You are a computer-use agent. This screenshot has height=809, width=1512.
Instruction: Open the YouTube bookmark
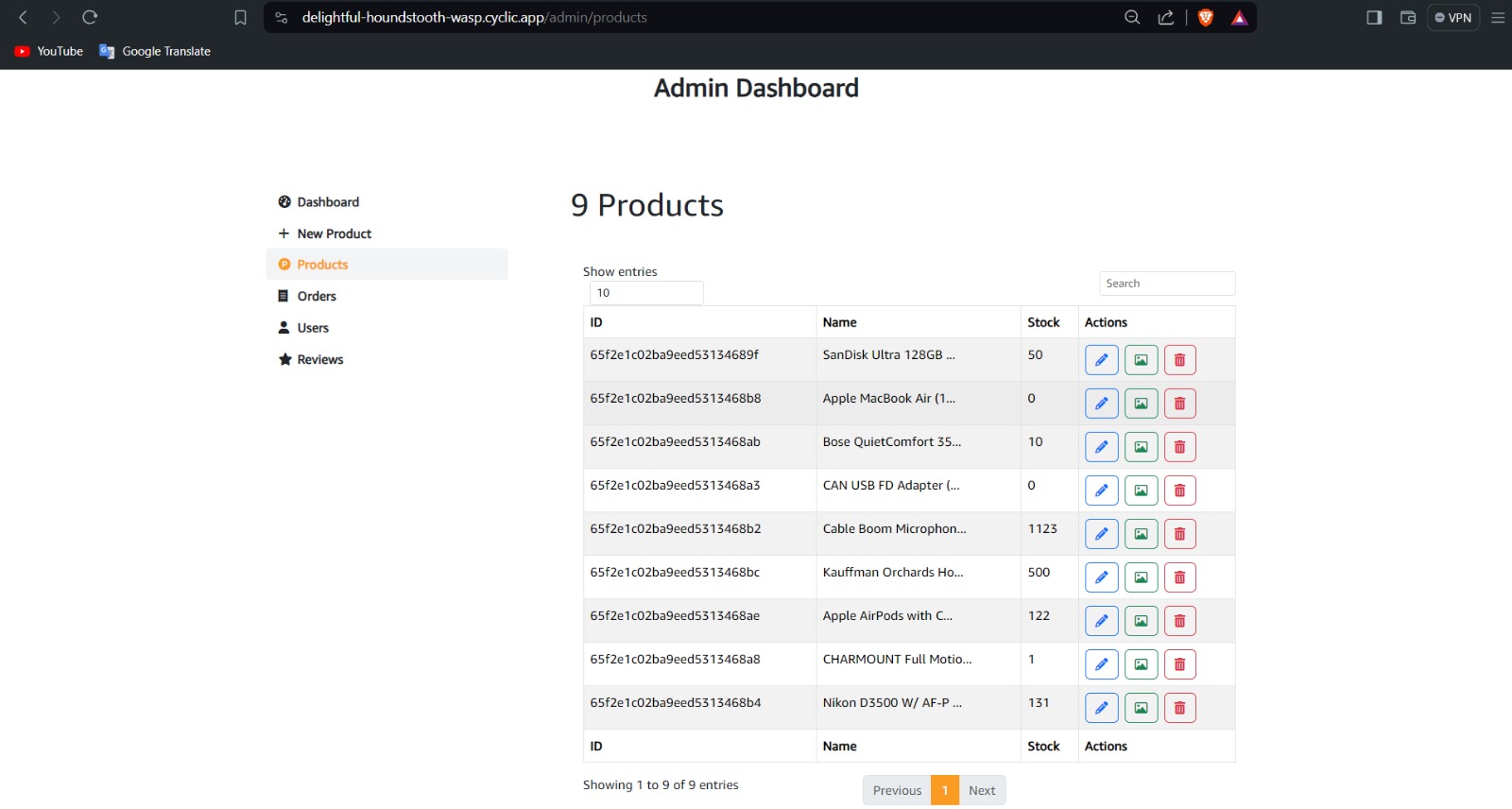pos(49,51)
